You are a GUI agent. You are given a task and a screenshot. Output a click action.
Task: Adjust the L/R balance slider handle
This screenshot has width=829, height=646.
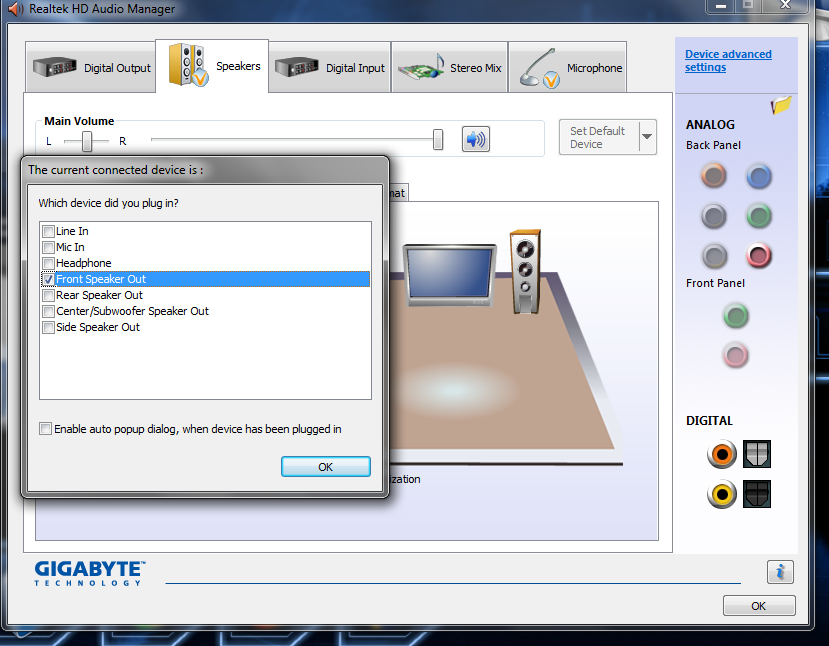(87, 141)
